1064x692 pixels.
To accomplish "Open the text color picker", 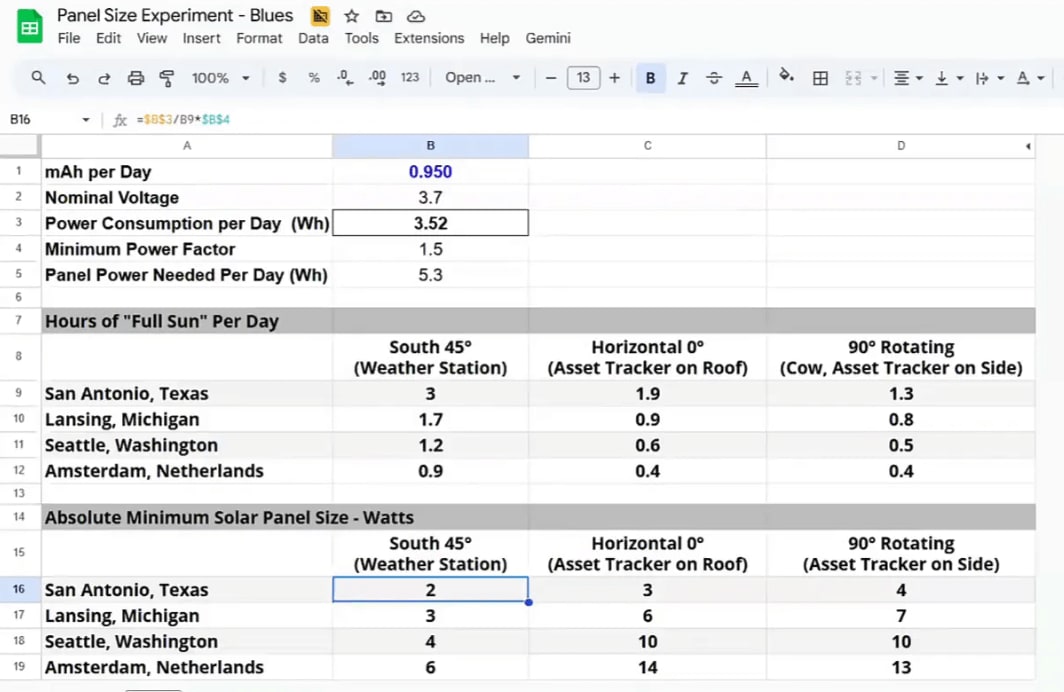I will 747,77.
